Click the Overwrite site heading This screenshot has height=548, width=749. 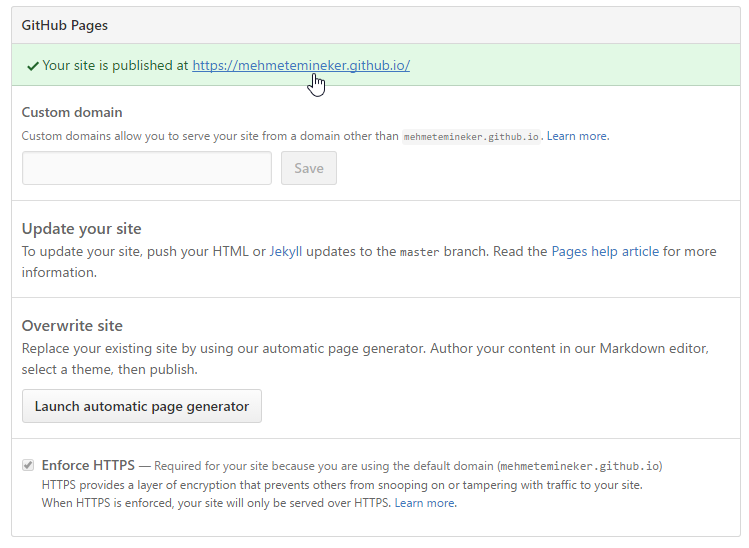pos(72,326)
